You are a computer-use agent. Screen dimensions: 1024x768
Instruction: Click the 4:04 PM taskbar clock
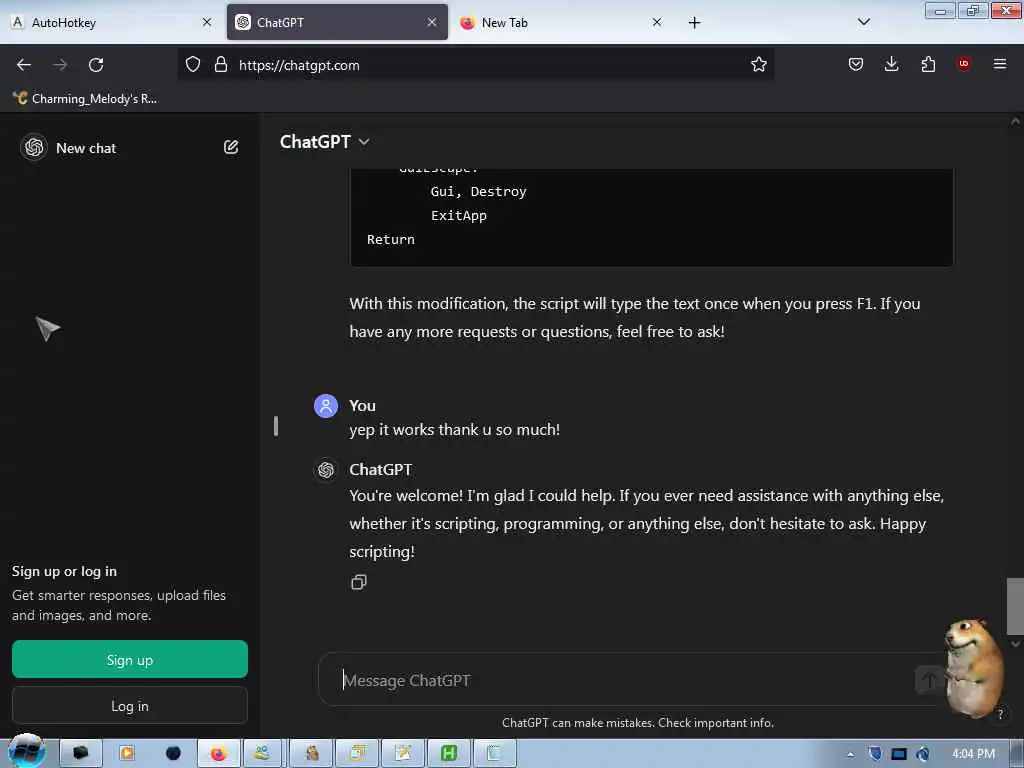pyautogui.click(x=972, y=754)
